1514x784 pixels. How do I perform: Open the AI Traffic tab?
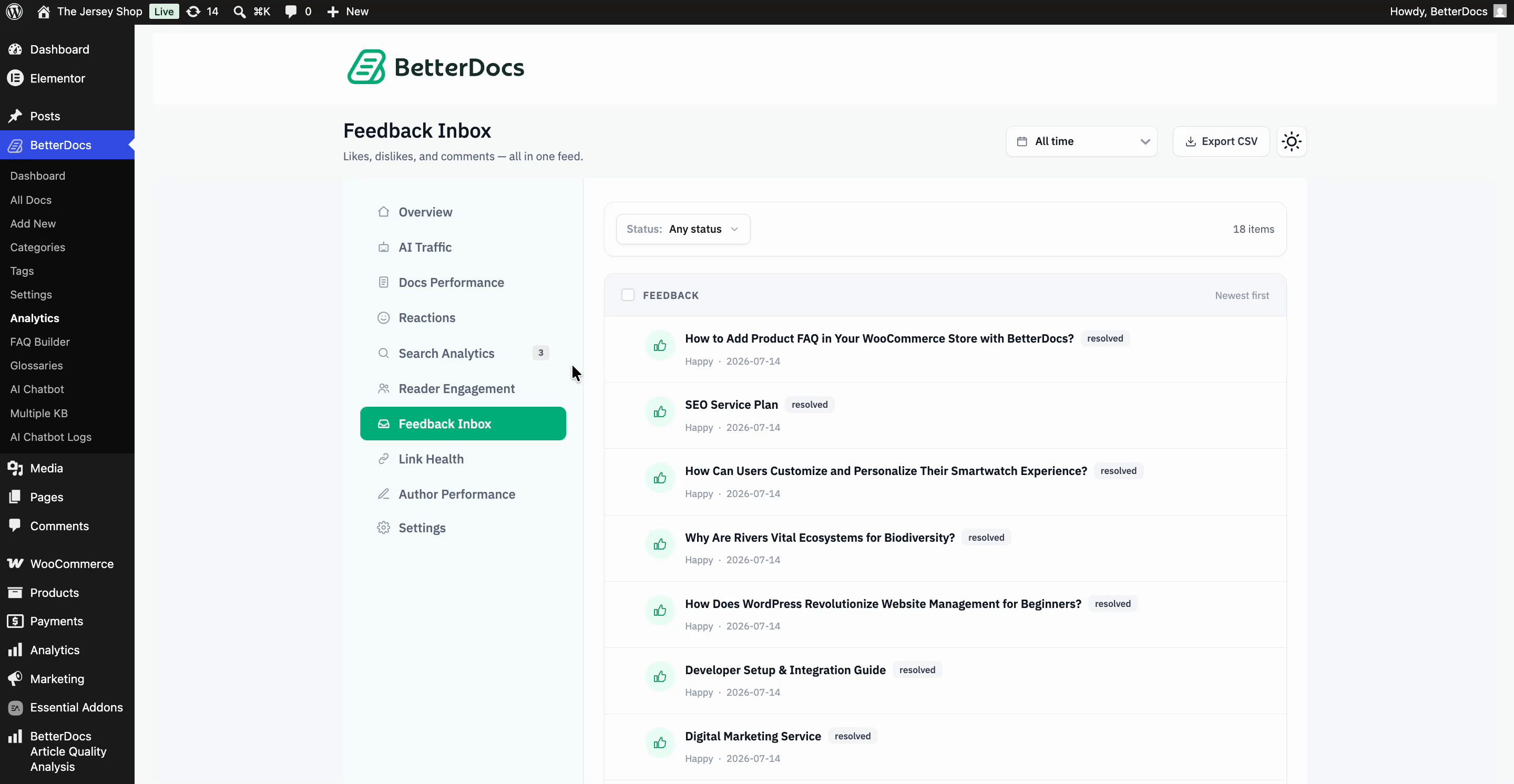point(463,247)
